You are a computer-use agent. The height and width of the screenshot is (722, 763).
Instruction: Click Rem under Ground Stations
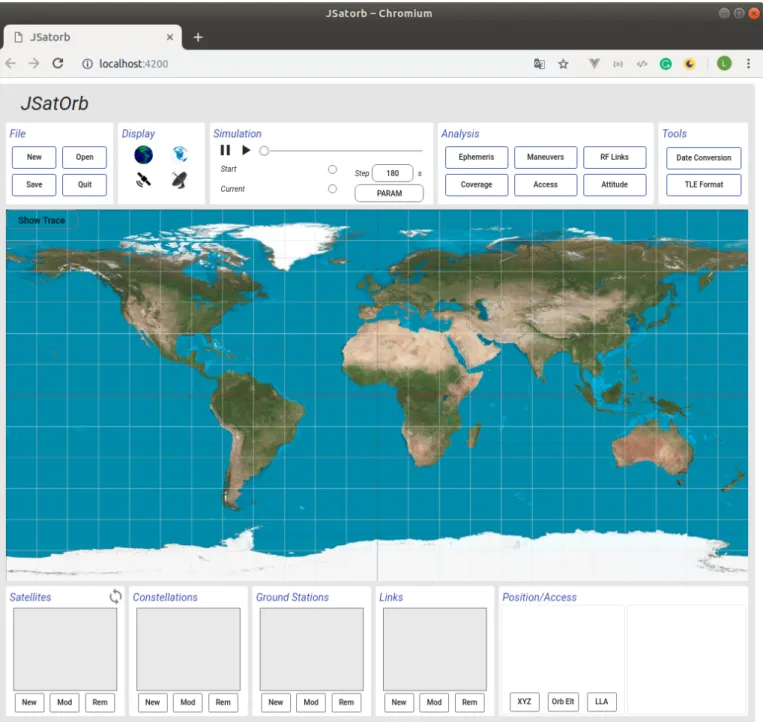click(x=346, y=702)
